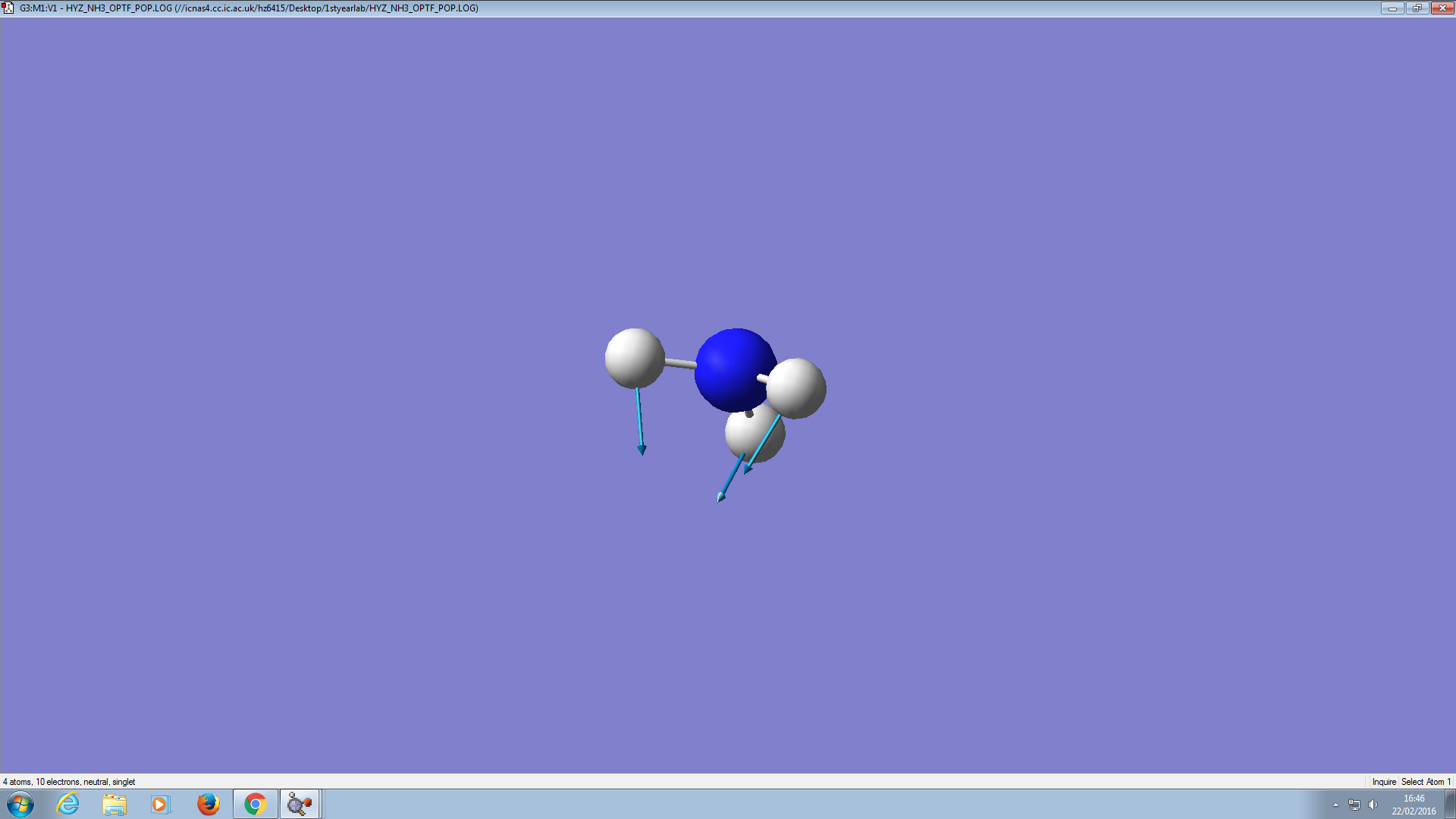Open Windows Media Player from taskbar
Viewport: 1456px width, 819px height.
point(160,804)
